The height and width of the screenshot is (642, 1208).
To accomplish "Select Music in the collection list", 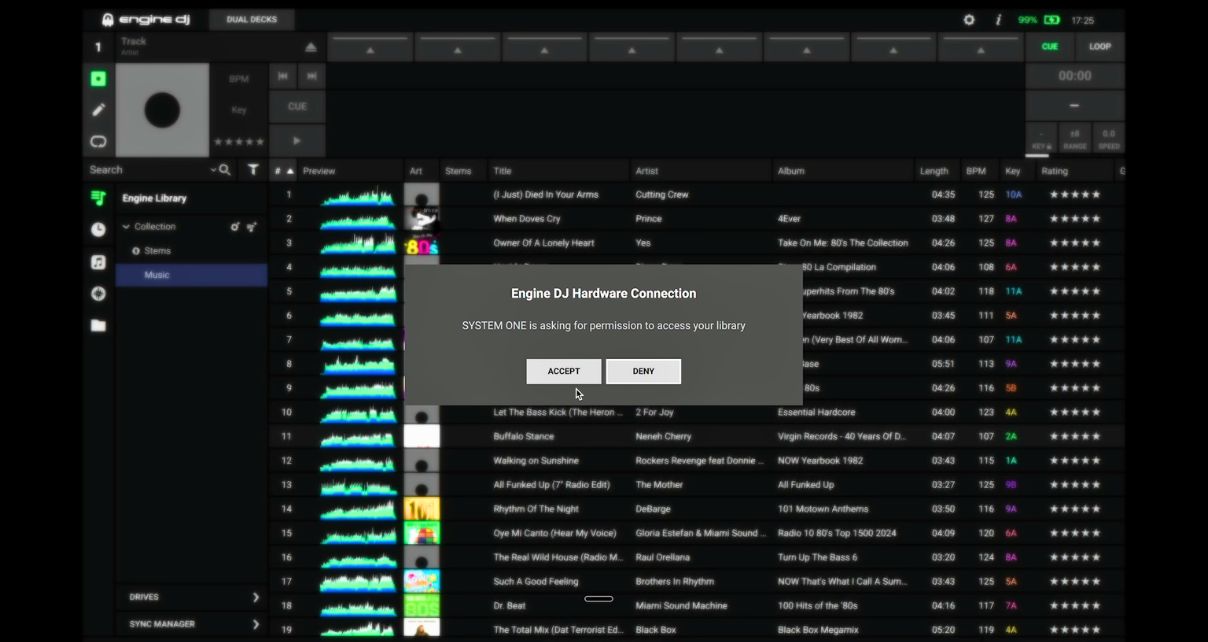I will point(157,275).
